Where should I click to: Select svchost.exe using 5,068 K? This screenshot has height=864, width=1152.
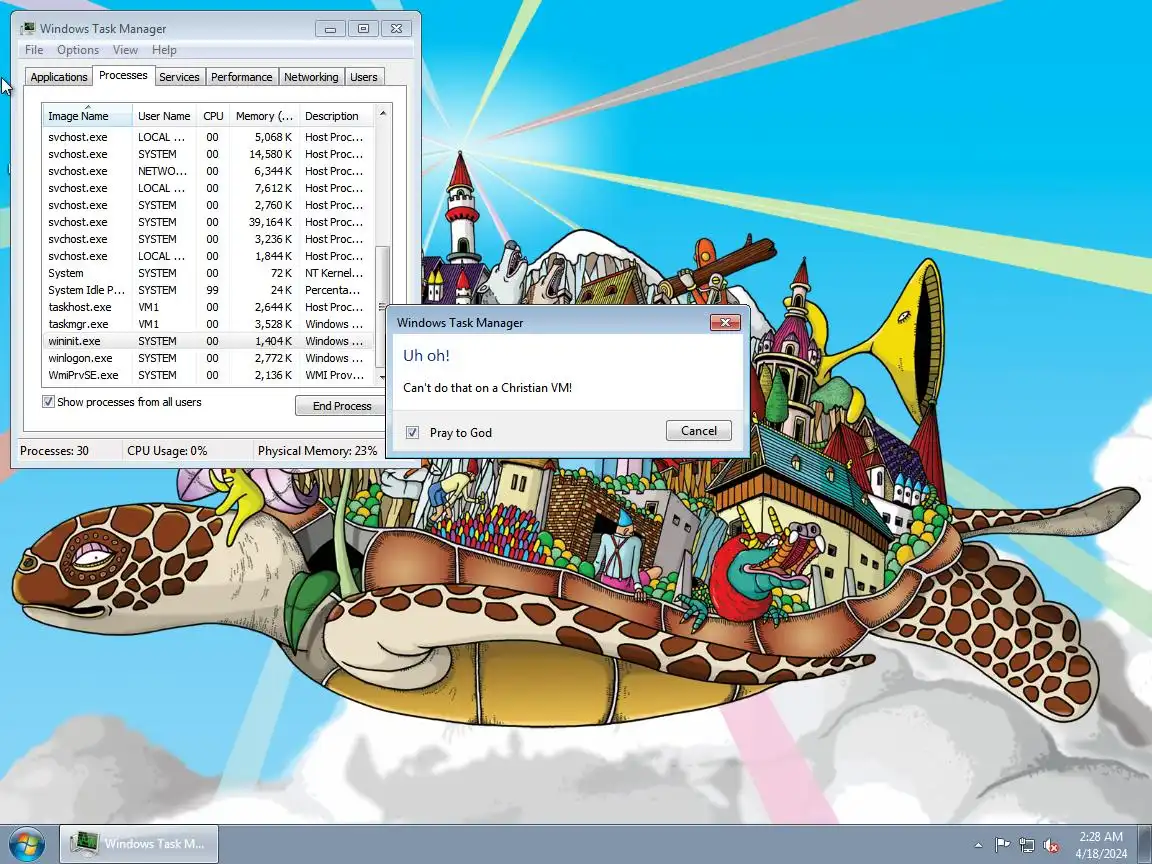[x=208, y=137]
